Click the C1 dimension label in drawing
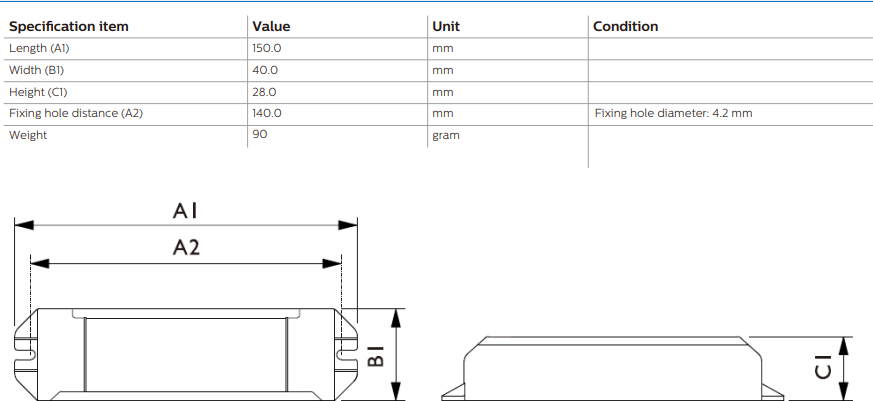873x401 pixels. (823, 368)
